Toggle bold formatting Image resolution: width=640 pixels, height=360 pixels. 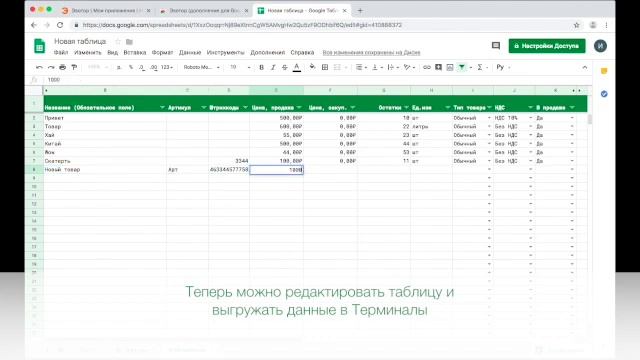[262, 67]
